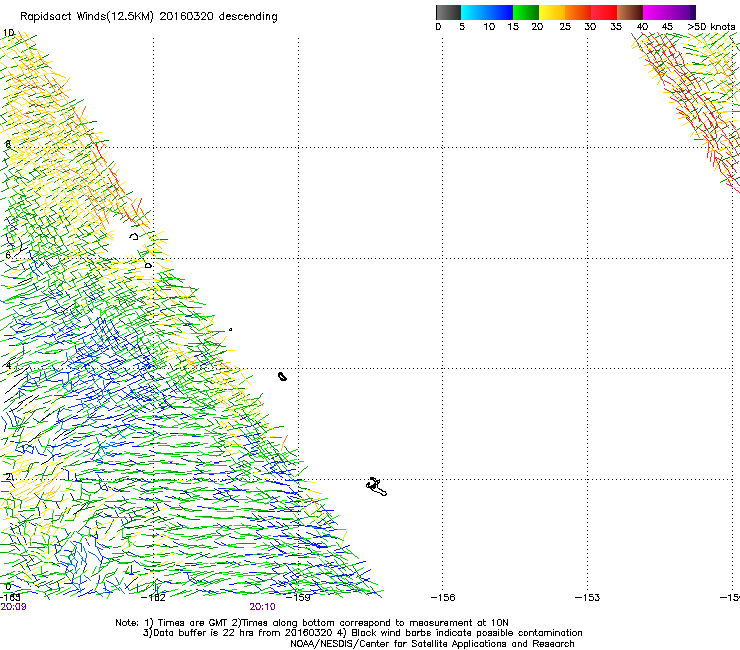Click the green 15–20 knots color bar segment

[x=526, y=12]
